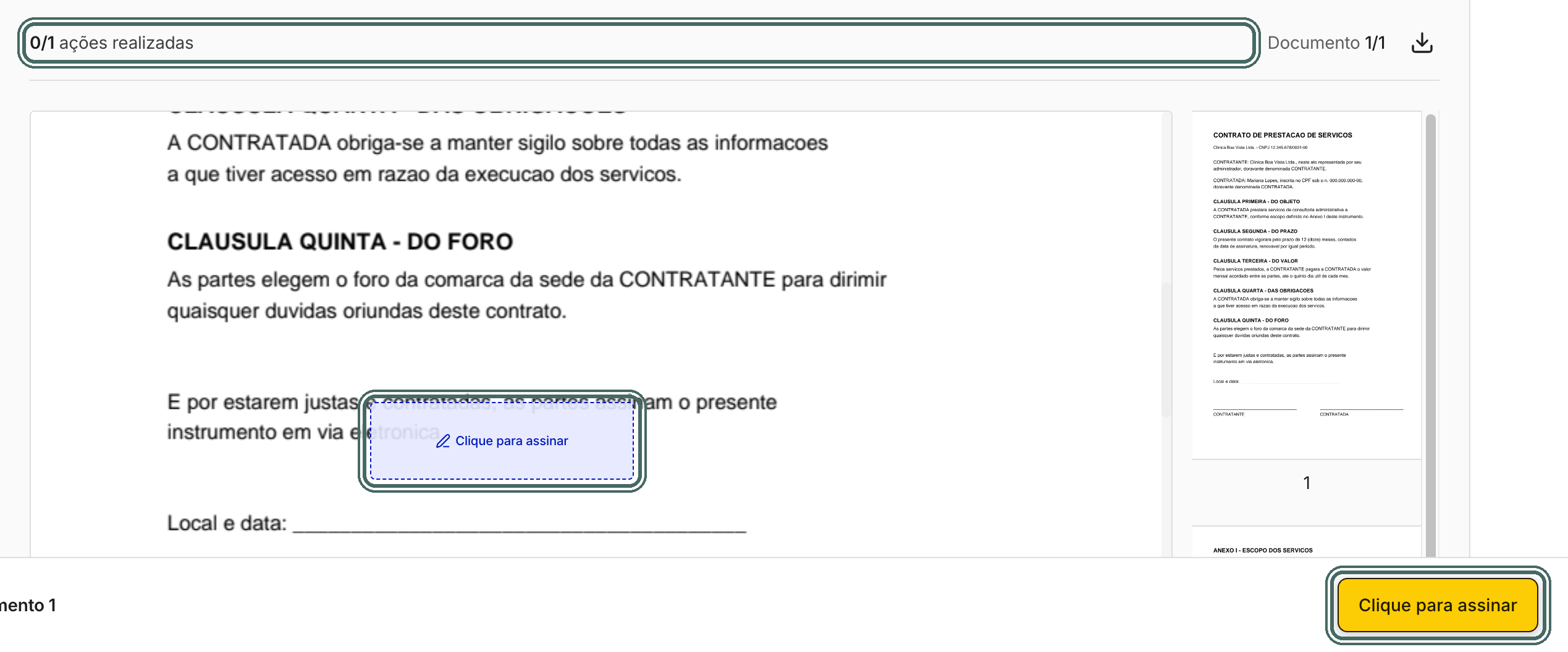Click the yellow 'Clique para assinar' button
Screen dimensions: 1568x652
click(x=1438, y=605)
